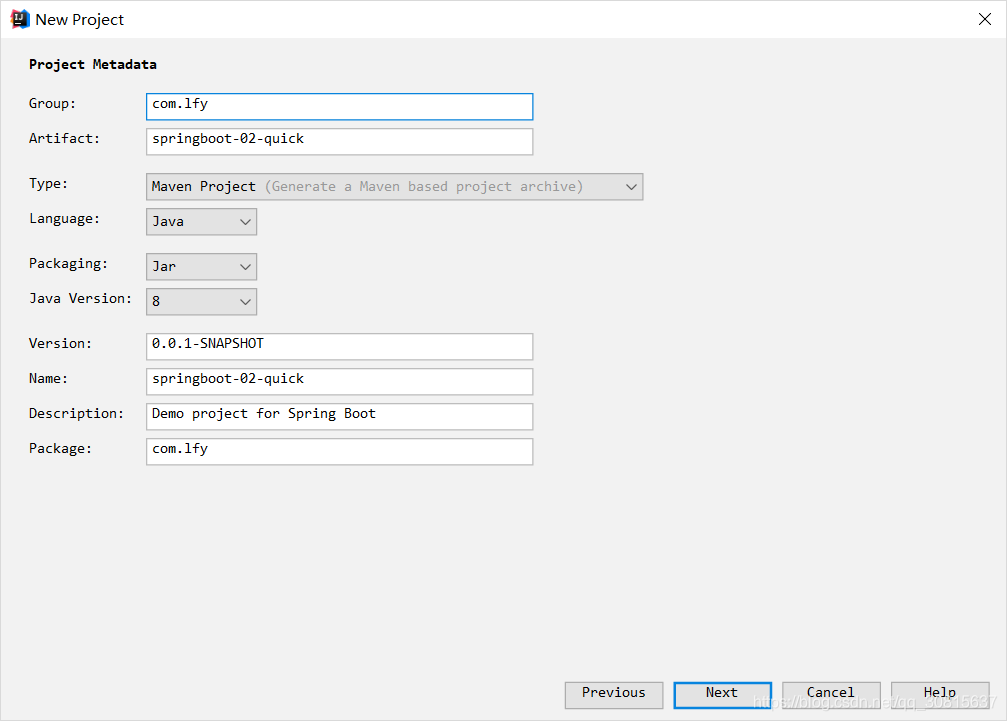This screenshot has width=1007, height=721.
Task: Click the Artifact: label
Action: click(64, 138)
